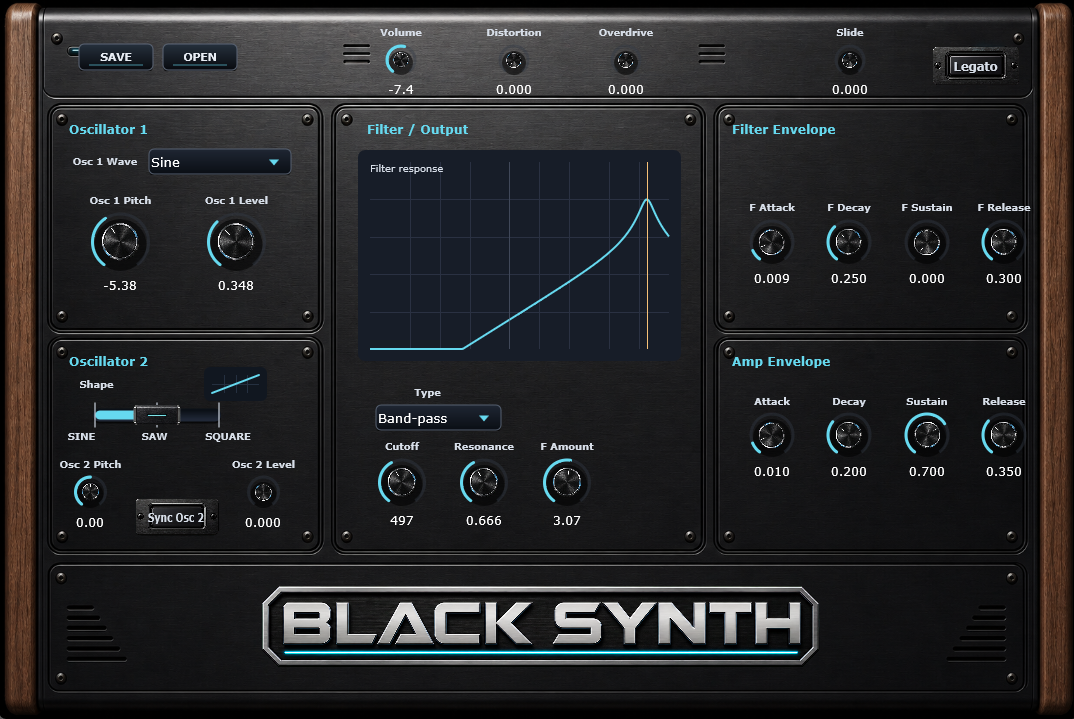
Task: Click the Filter Envelope panel title
Action: click(784, 129)
